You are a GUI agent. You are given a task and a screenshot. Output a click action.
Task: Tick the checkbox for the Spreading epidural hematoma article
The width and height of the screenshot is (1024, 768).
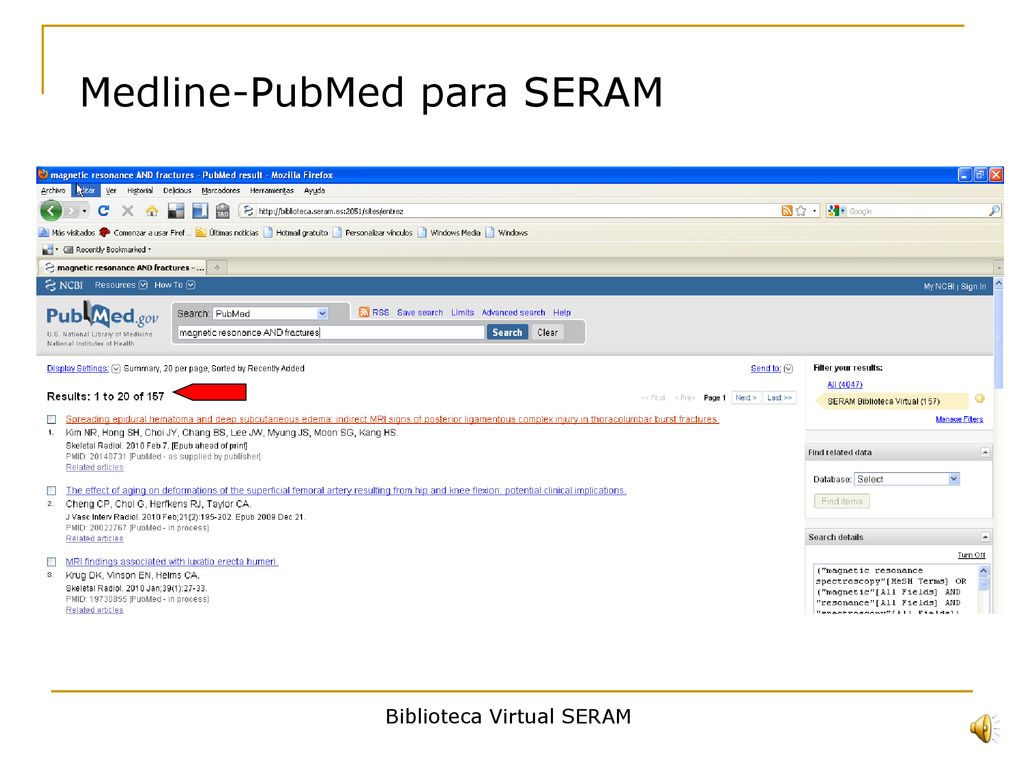pyautogui.click(x=52, y=419)
